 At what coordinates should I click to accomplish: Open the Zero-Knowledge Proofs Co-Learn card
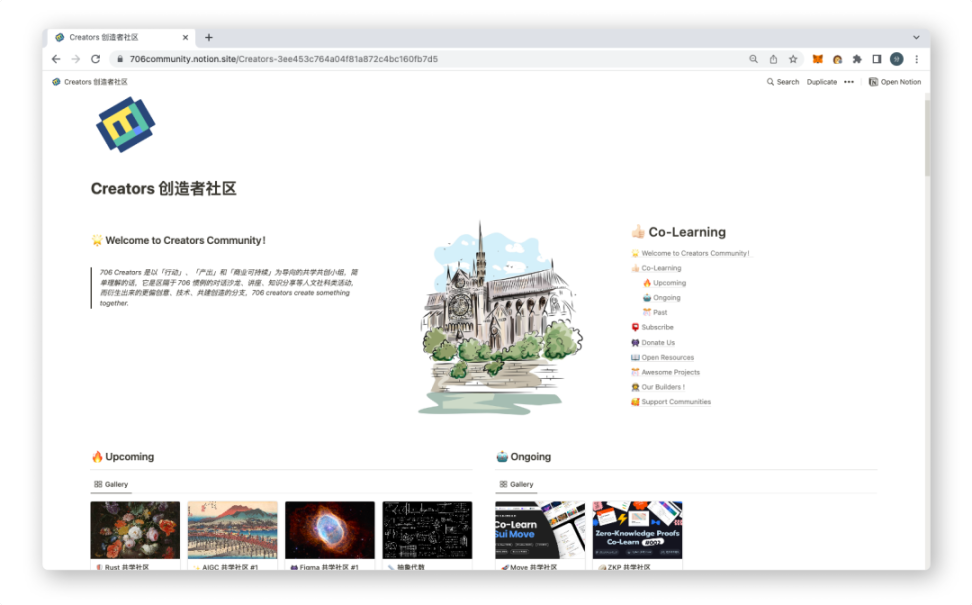coord(637,536)
